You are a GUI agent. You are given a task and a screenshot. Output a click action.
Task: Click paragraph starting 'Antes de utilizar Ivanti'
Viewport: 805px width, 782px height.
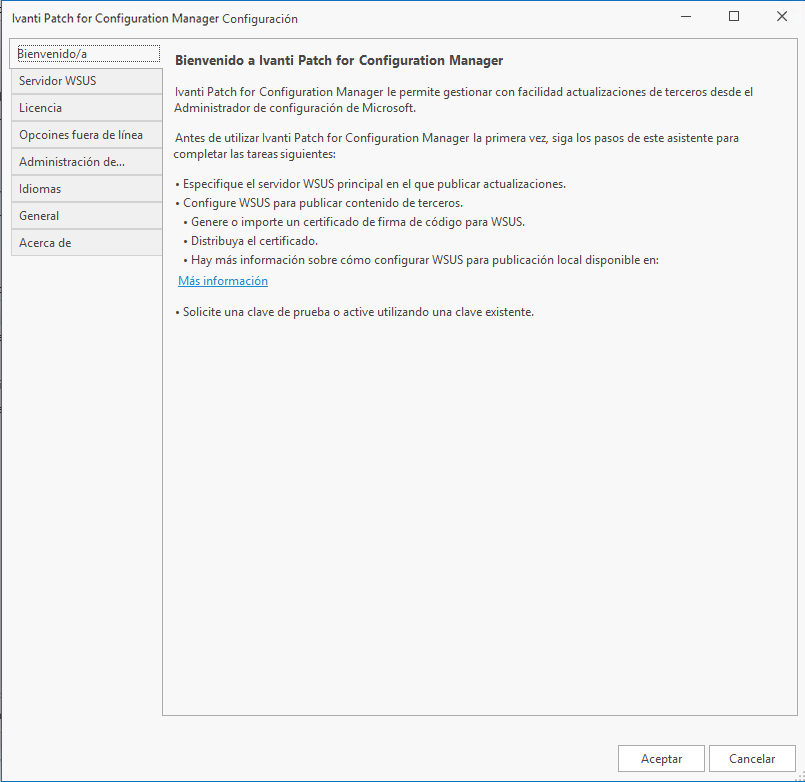[456, 146]
